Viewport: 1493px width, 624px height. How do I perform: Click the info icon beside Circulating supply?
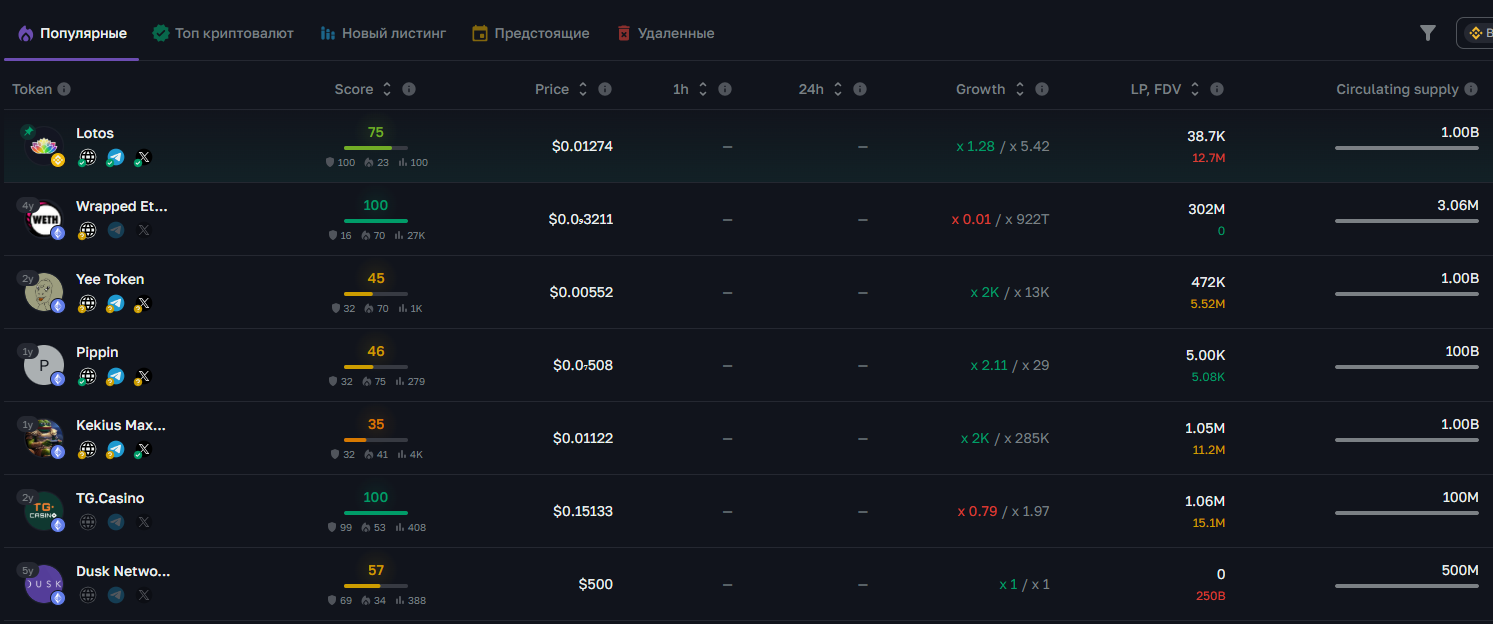pyautogui.click(x=1470, y=89)
